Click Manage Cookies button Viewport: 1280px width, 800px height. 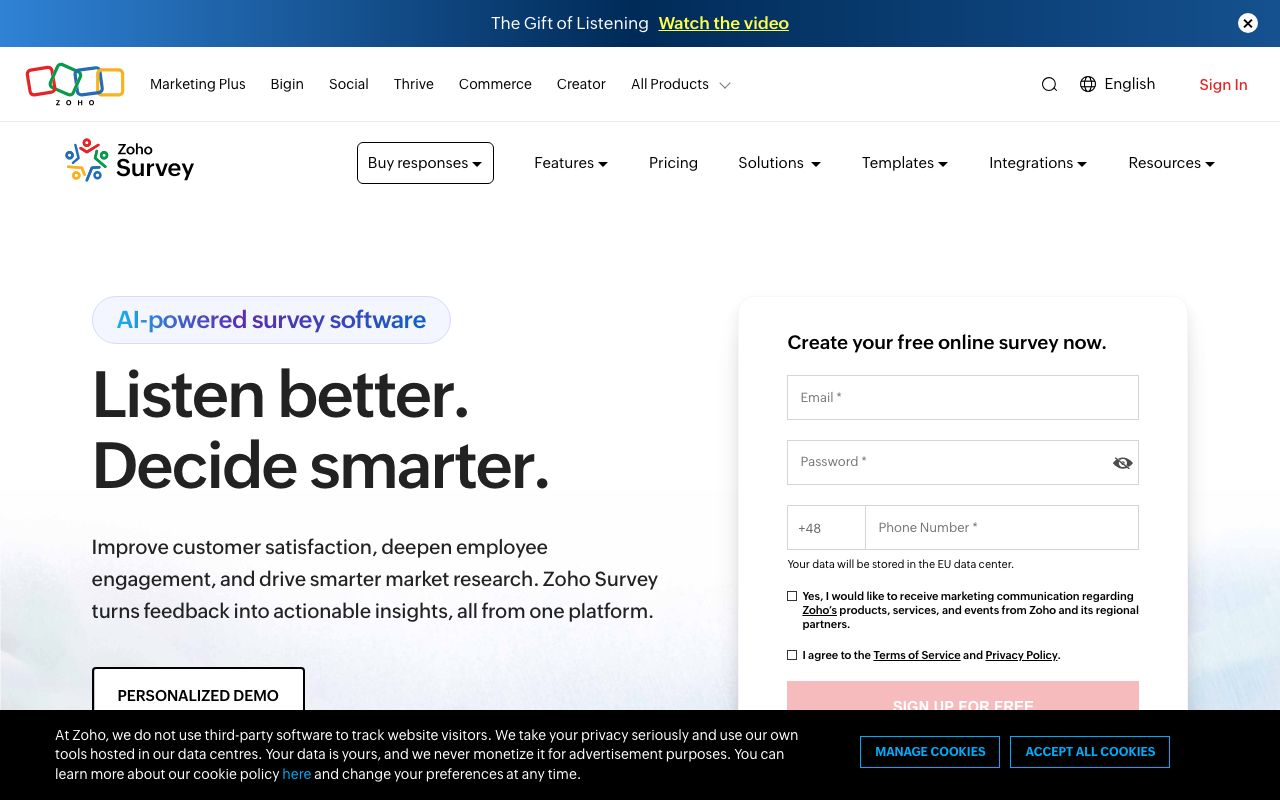click(930, 752)
